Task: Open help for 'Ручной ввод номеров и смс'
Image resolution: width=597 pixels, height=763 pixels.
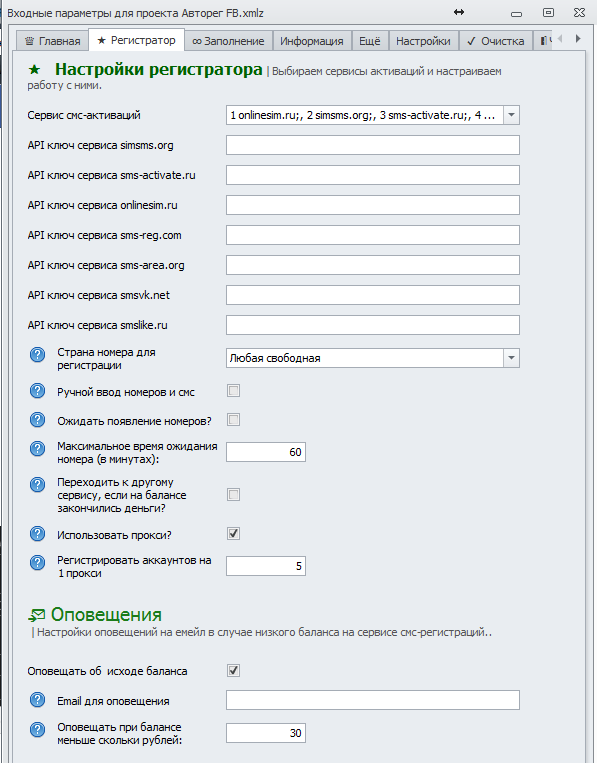Action: point(37,391)
